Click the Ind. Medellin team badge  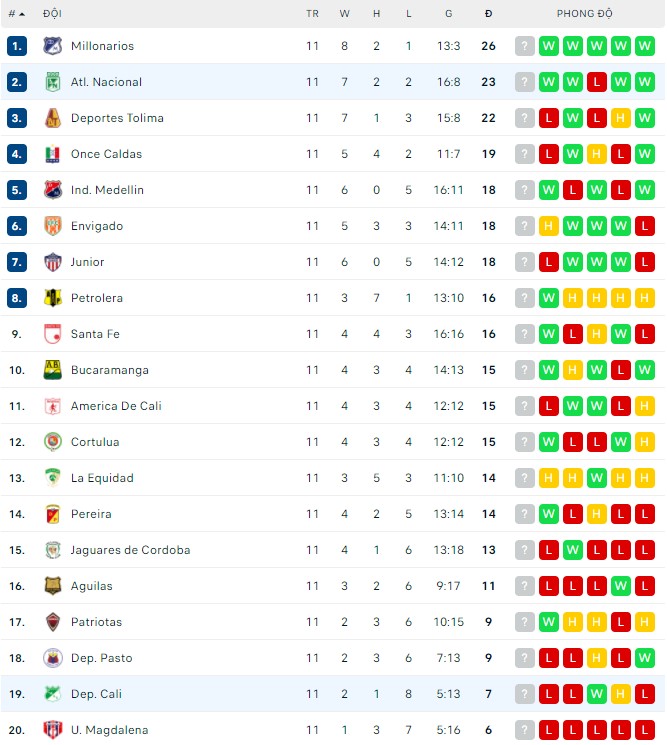tap(52, 190)
